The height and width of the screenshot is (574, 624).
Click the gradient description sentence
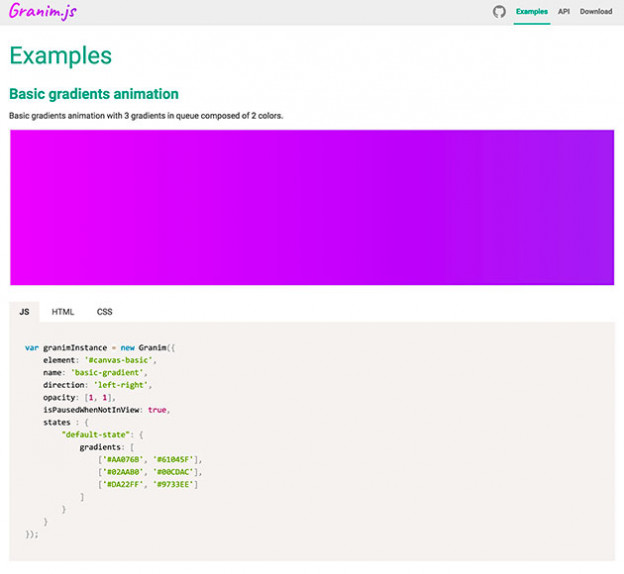pos(146,116)
